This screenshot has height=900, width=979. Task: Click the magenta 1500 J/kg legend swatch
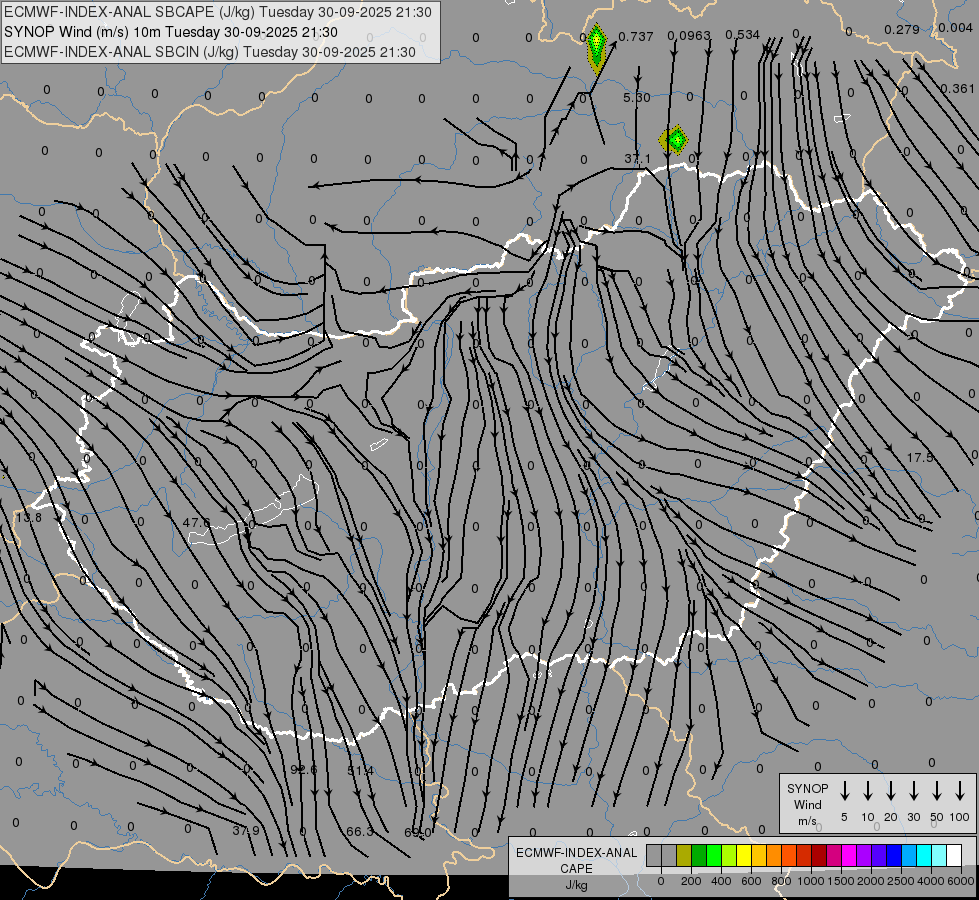pyautogui.click(x=849, y=855)
